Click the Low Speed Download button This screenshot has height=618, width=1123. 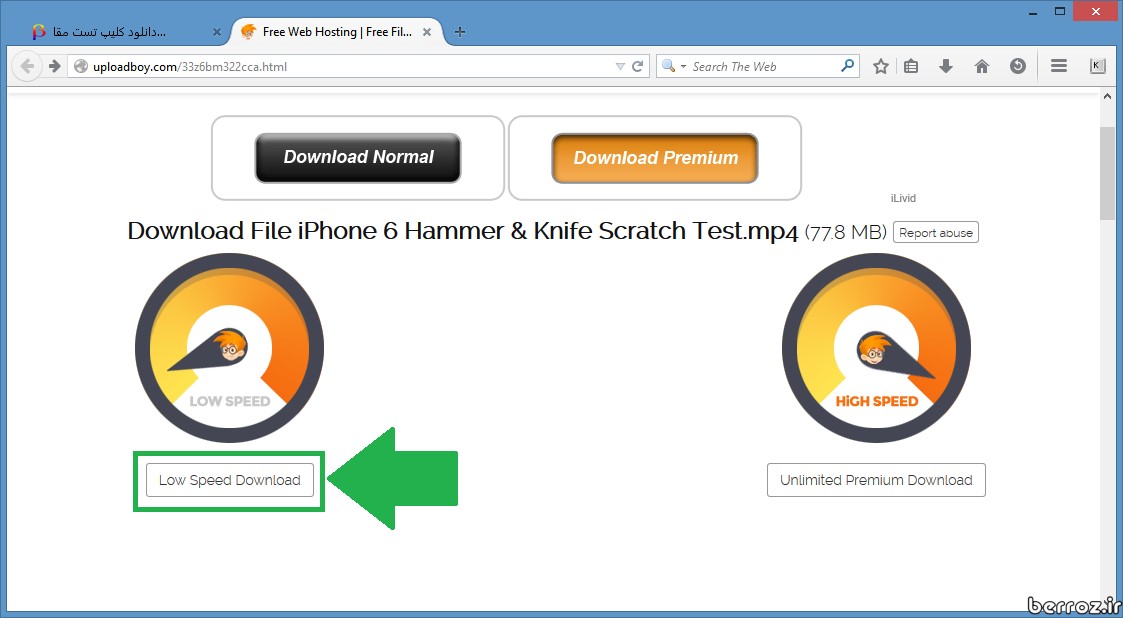(x=229, y=480)
